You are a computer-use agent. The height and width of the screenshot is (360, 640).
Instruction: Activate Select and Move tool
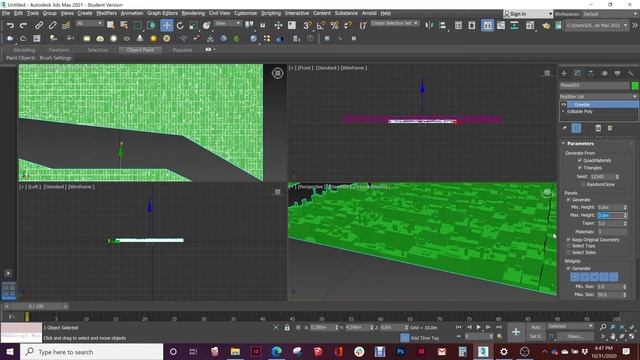(x=167, y=25)
